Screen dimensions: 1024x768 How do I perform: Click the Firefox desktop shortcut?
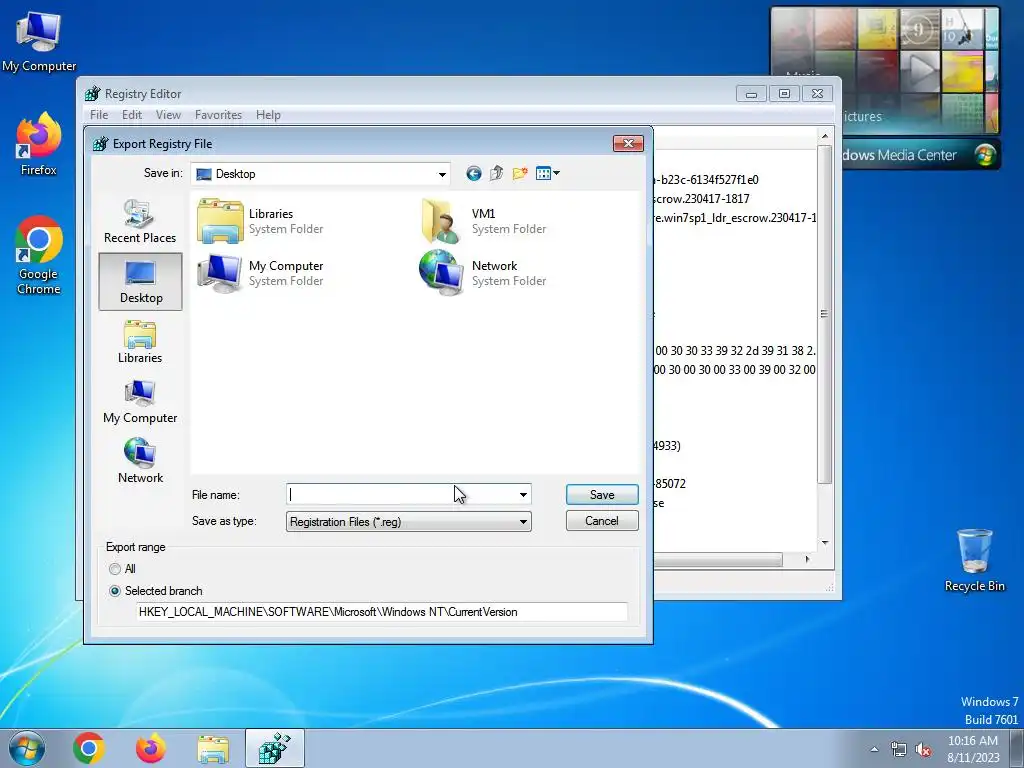(39, 145)
